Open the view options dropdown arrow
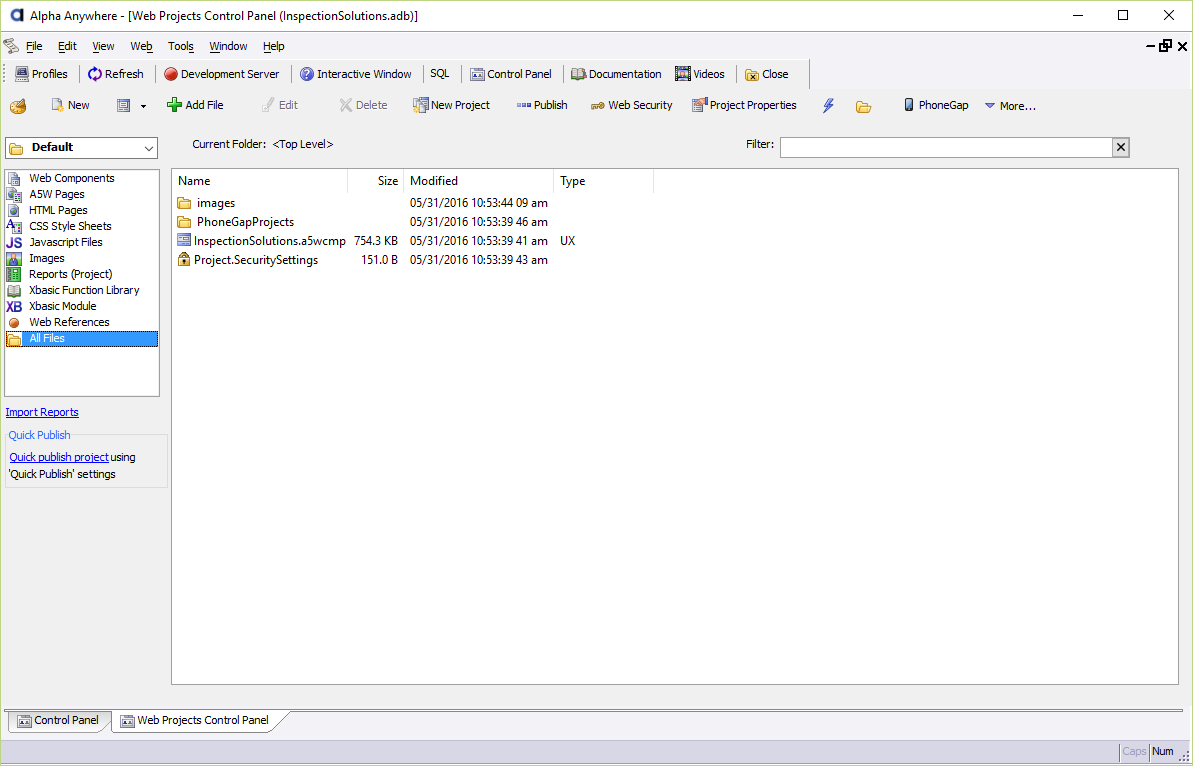 pyautogui.click(x=143, y=106)
